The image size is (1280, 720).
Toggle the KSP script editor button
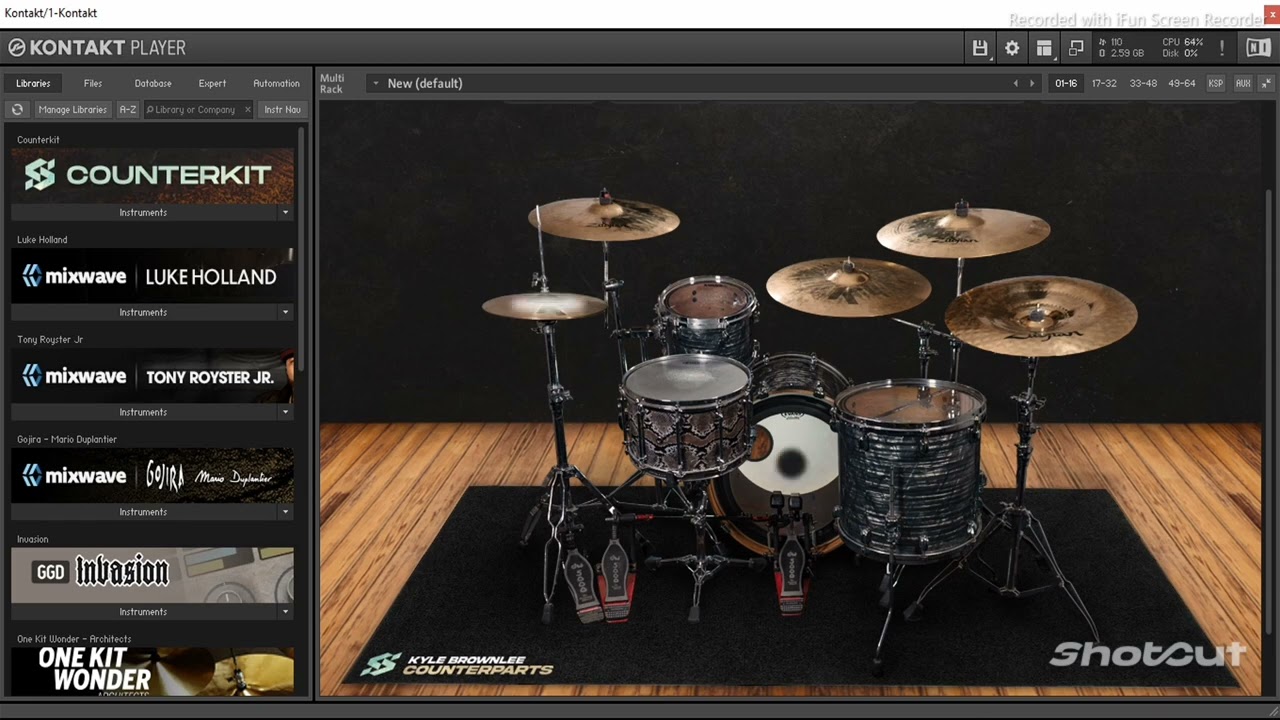coord(1216,83)
